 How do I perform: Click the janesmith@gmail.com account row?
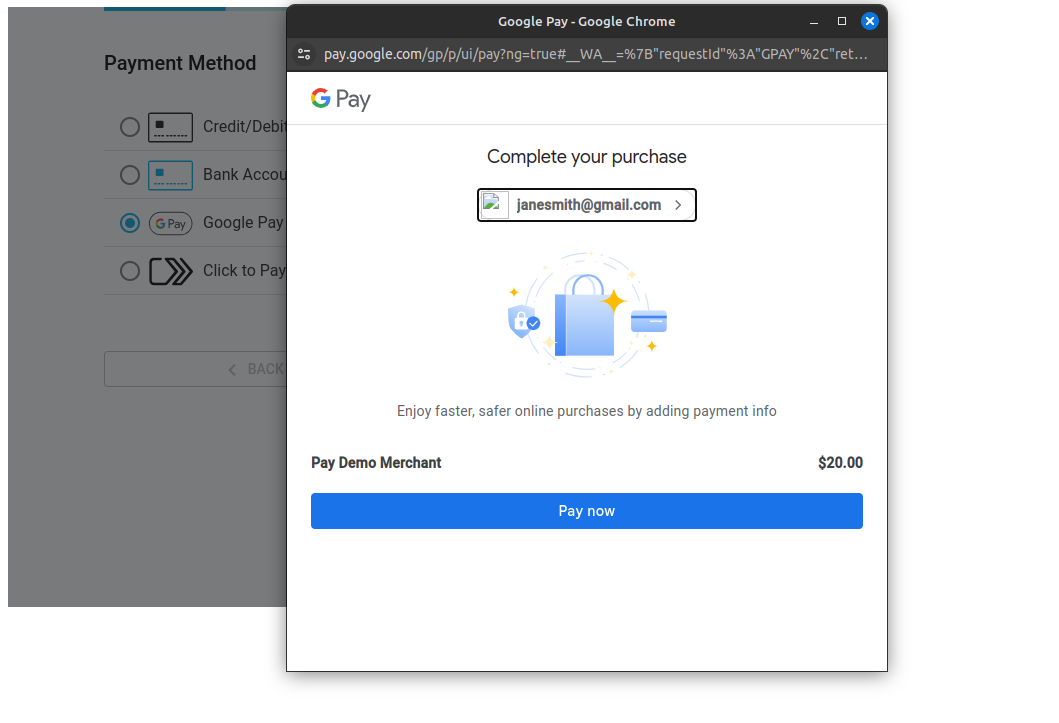pos(586,204)
